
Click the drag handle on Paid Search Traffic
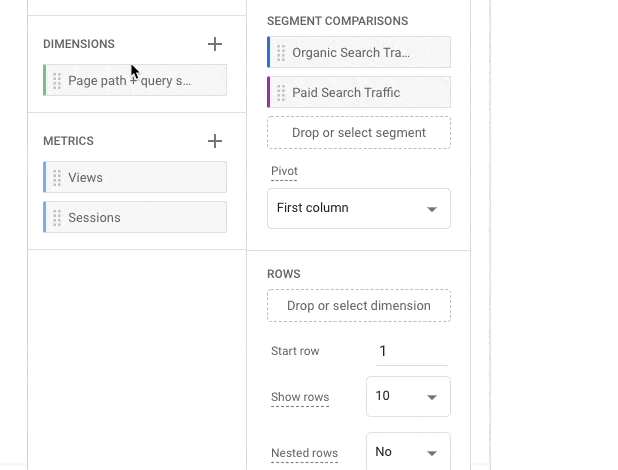click(281, 93)
